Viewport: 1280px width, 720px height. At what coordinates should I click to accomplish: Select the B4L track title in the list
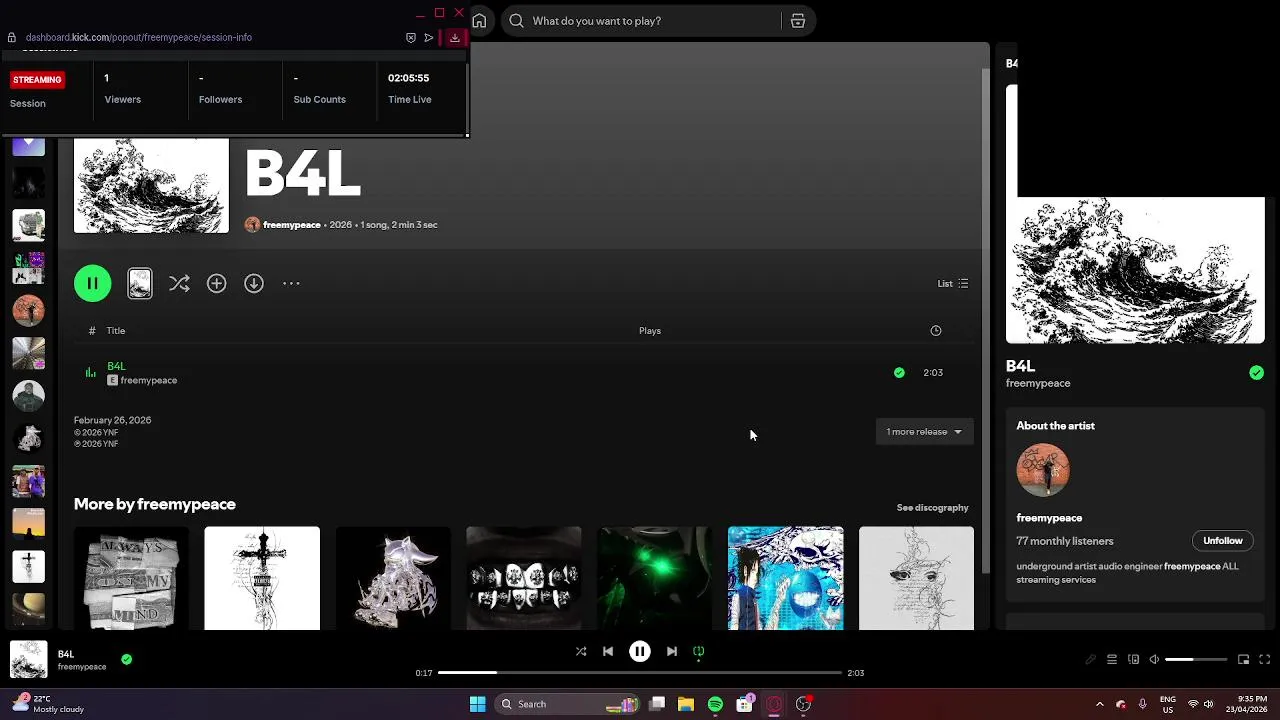pos(116,367)
